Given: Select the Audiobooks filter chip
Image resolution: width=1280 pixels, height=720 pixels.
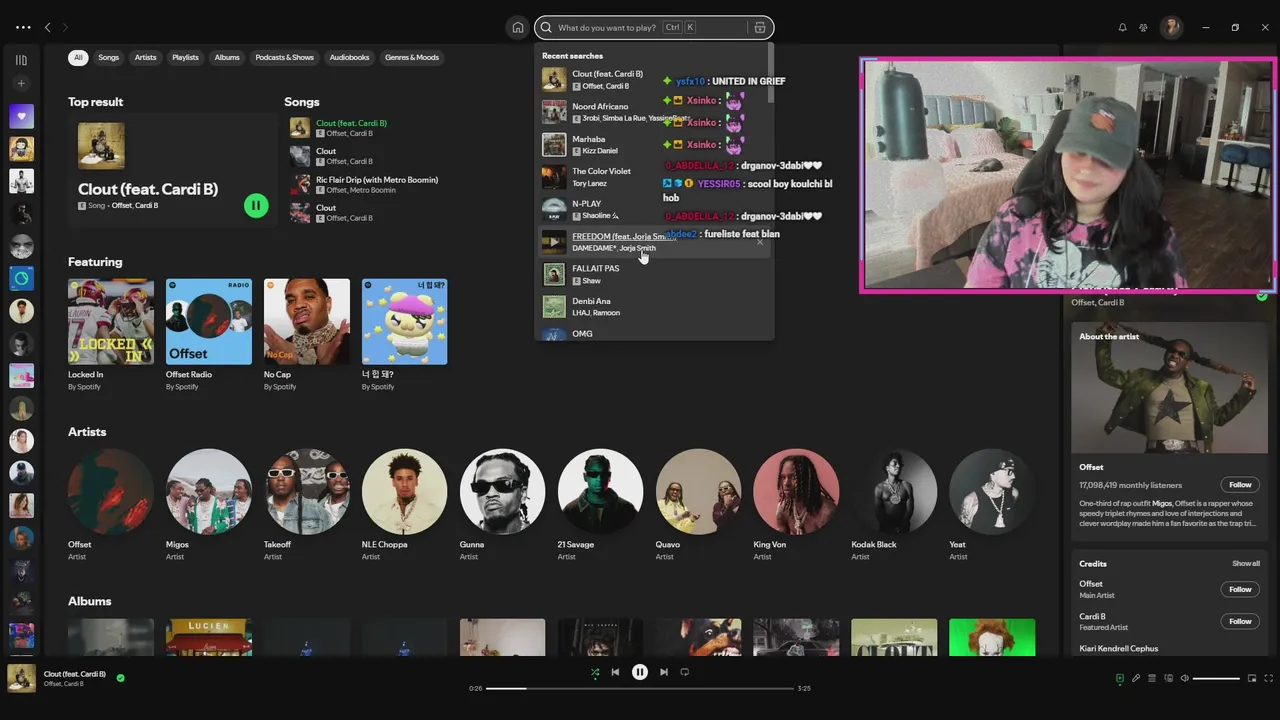Looking at the screenshot, I should pyautogui.click(x=349, y=57).
